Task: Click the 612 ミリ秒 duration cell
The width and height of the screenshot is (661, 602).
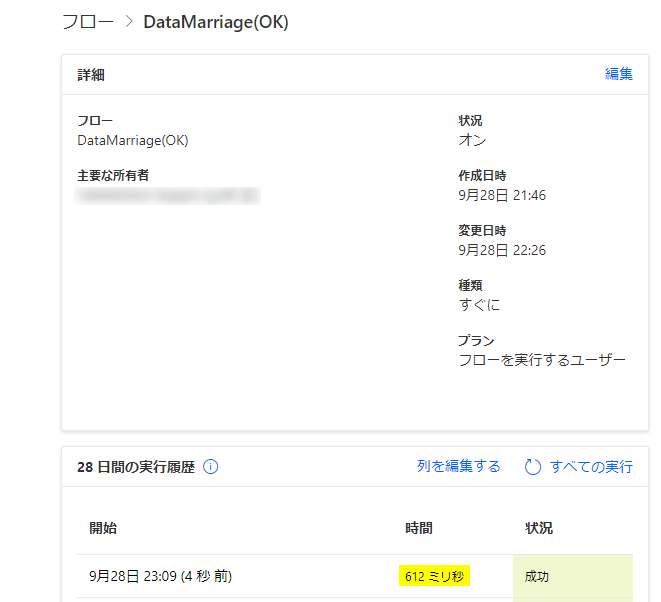Action: click(434, 576)
